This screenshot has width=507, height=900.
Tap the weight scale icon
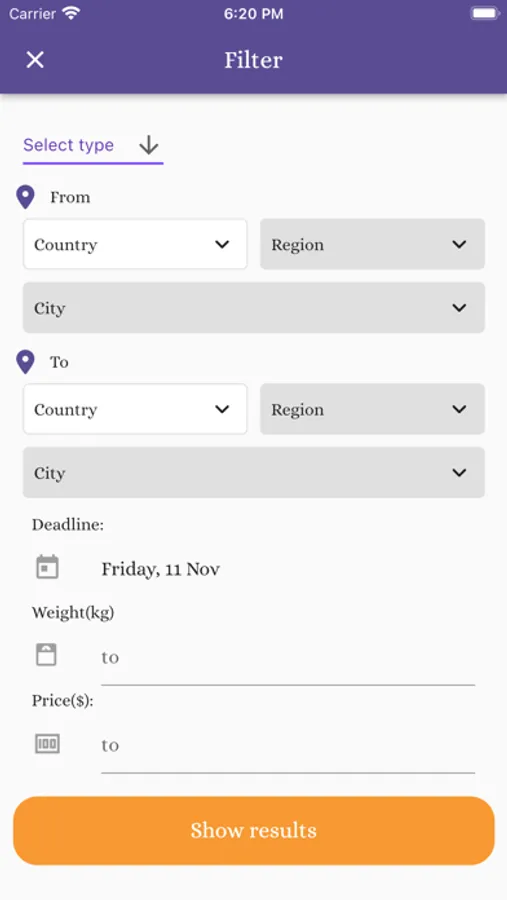(x=47, y=655)
